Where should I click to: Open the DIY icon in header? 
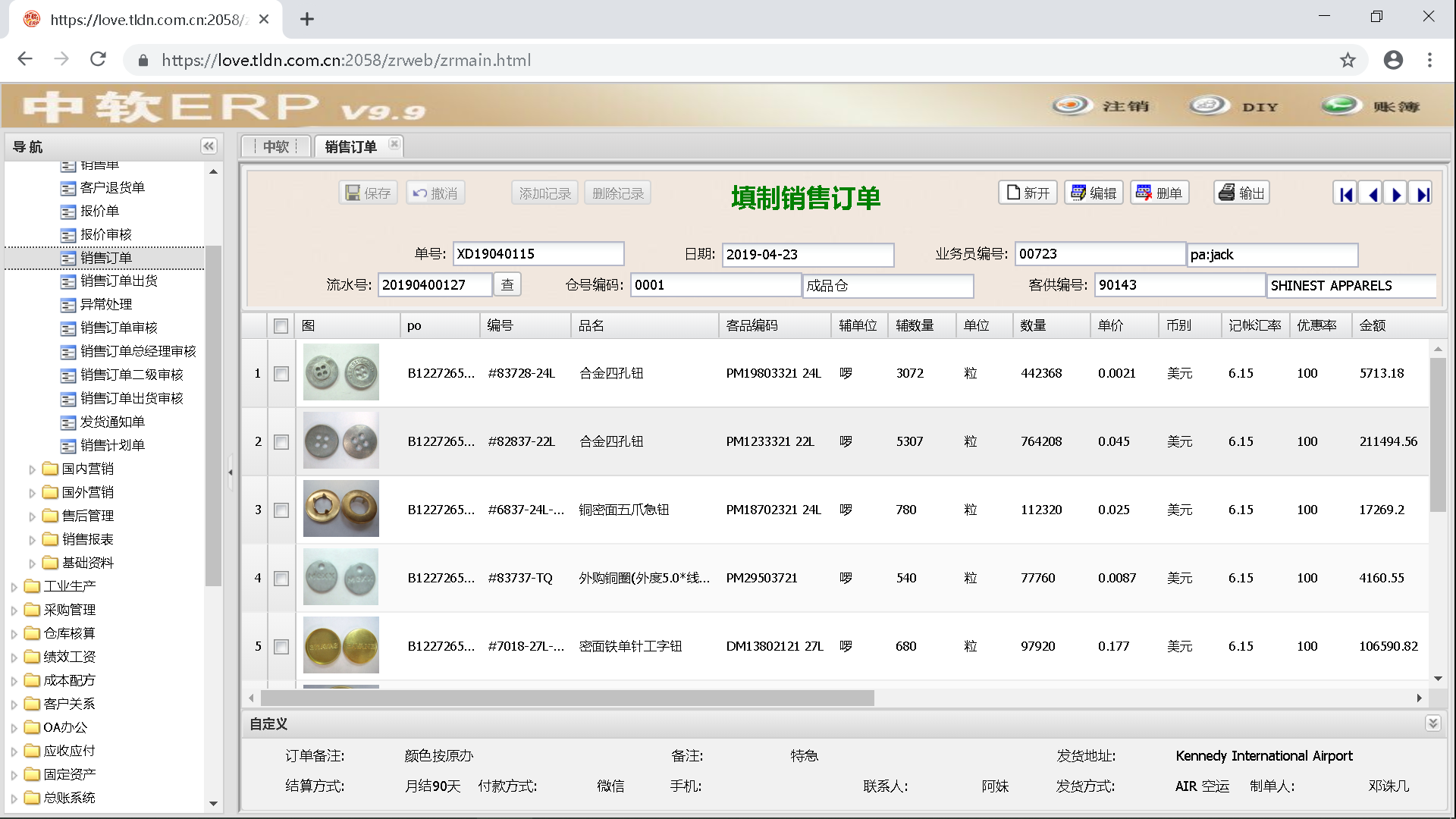click(1209, 105)
